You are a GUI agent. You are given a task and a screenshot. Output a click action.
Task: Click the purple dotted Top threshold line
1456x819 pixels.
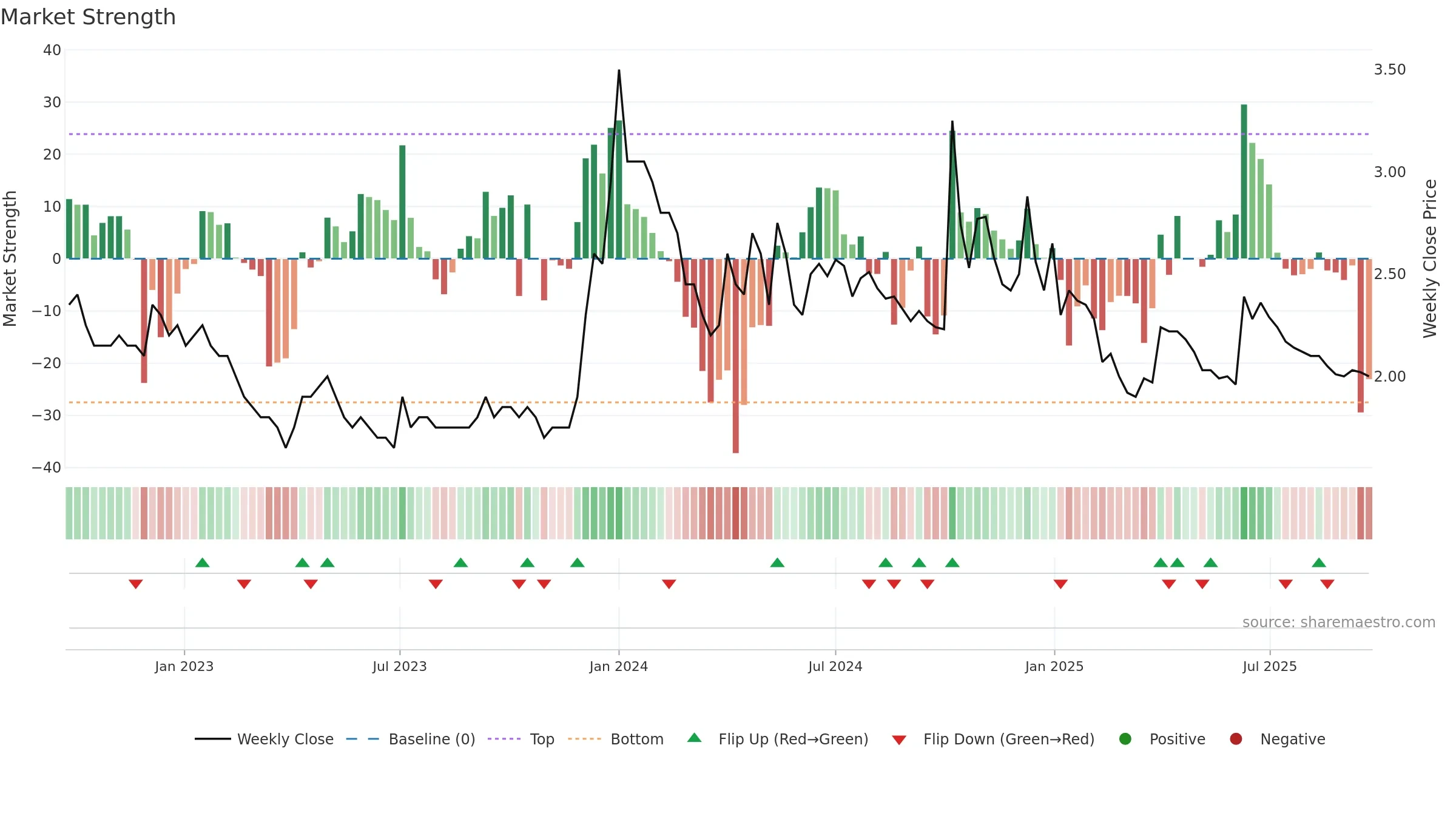[719, 134]
